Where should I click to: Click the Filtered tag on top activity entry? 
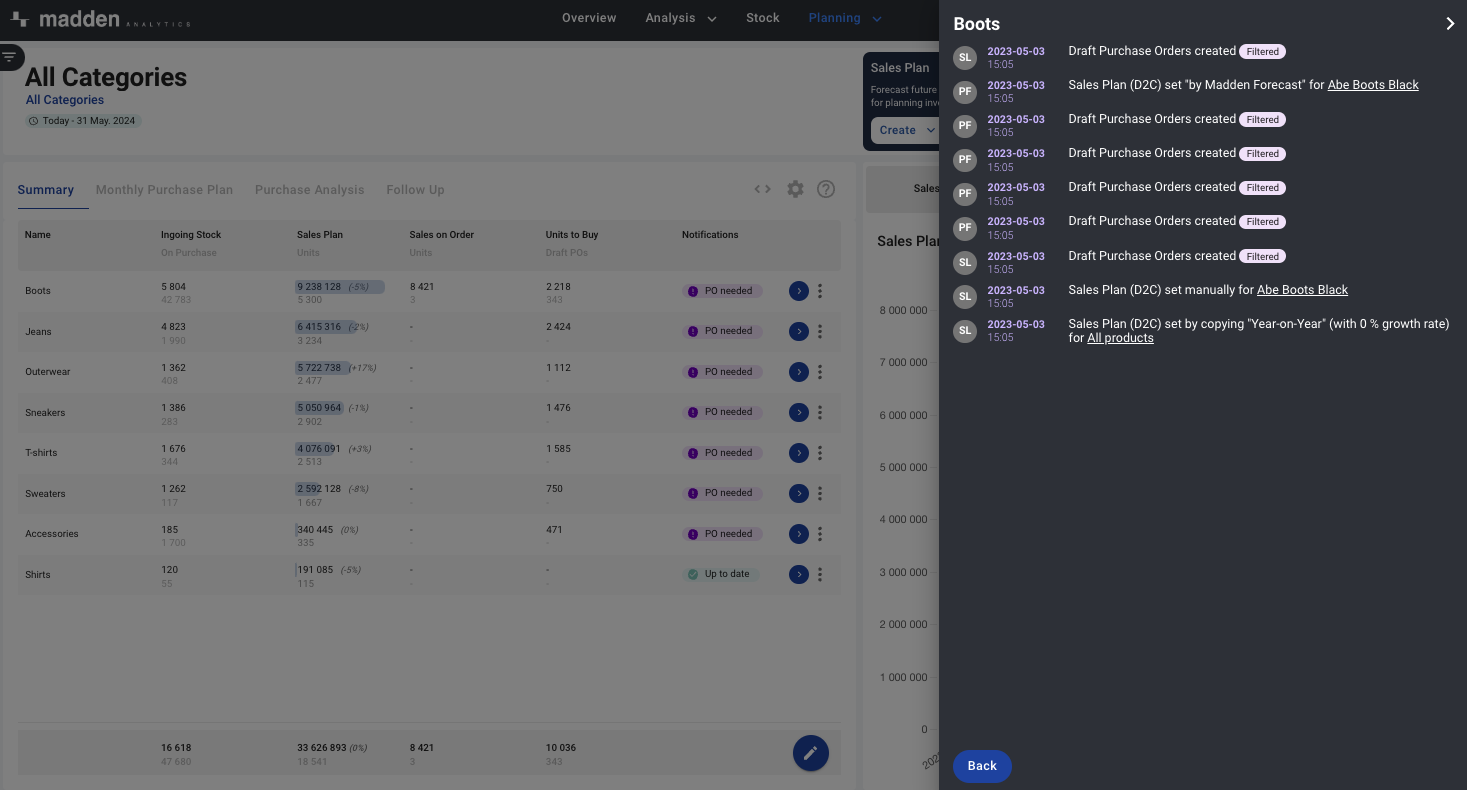coord(1262,51)
